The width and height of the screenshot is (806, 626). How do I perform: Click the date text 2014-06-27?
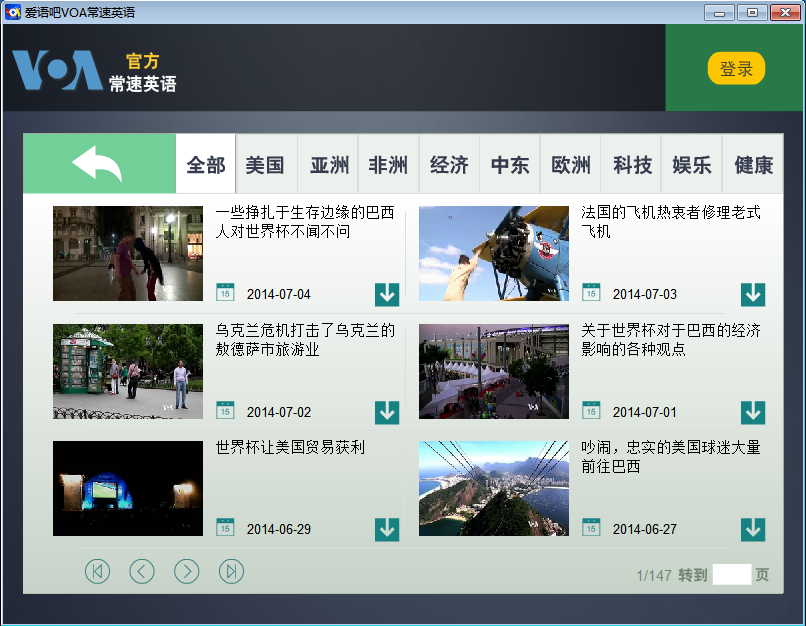[x=645, y=529]
